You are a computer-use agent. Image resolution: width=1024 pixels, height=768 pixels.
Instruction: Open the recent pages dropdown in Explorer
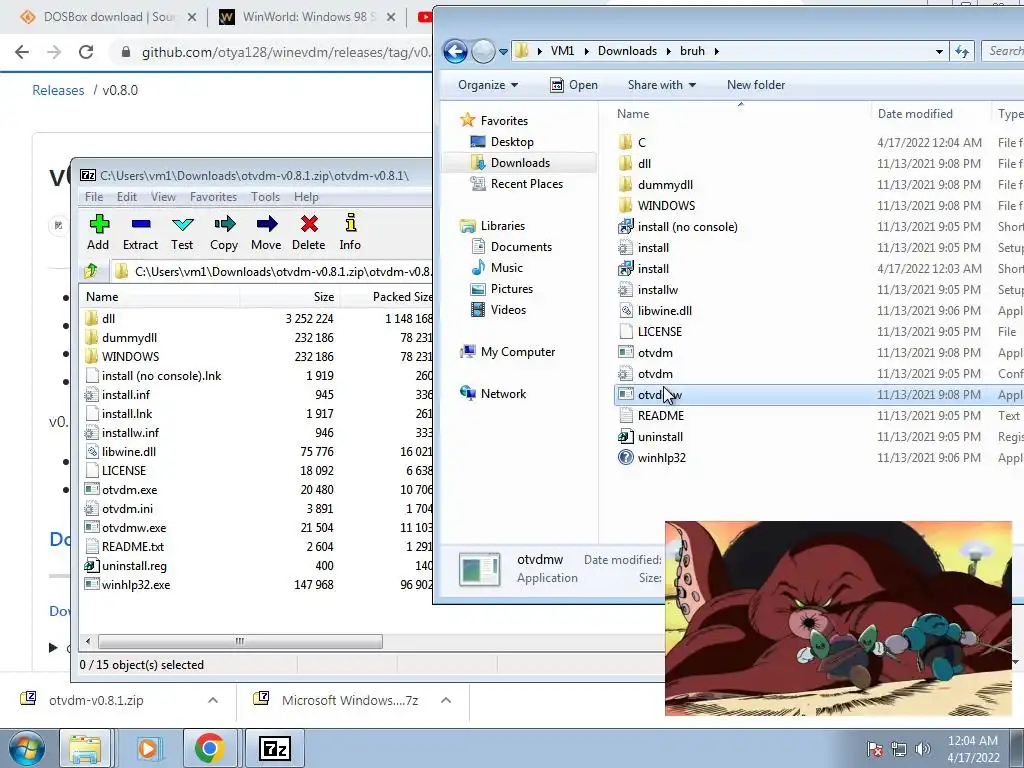(503, 52)
